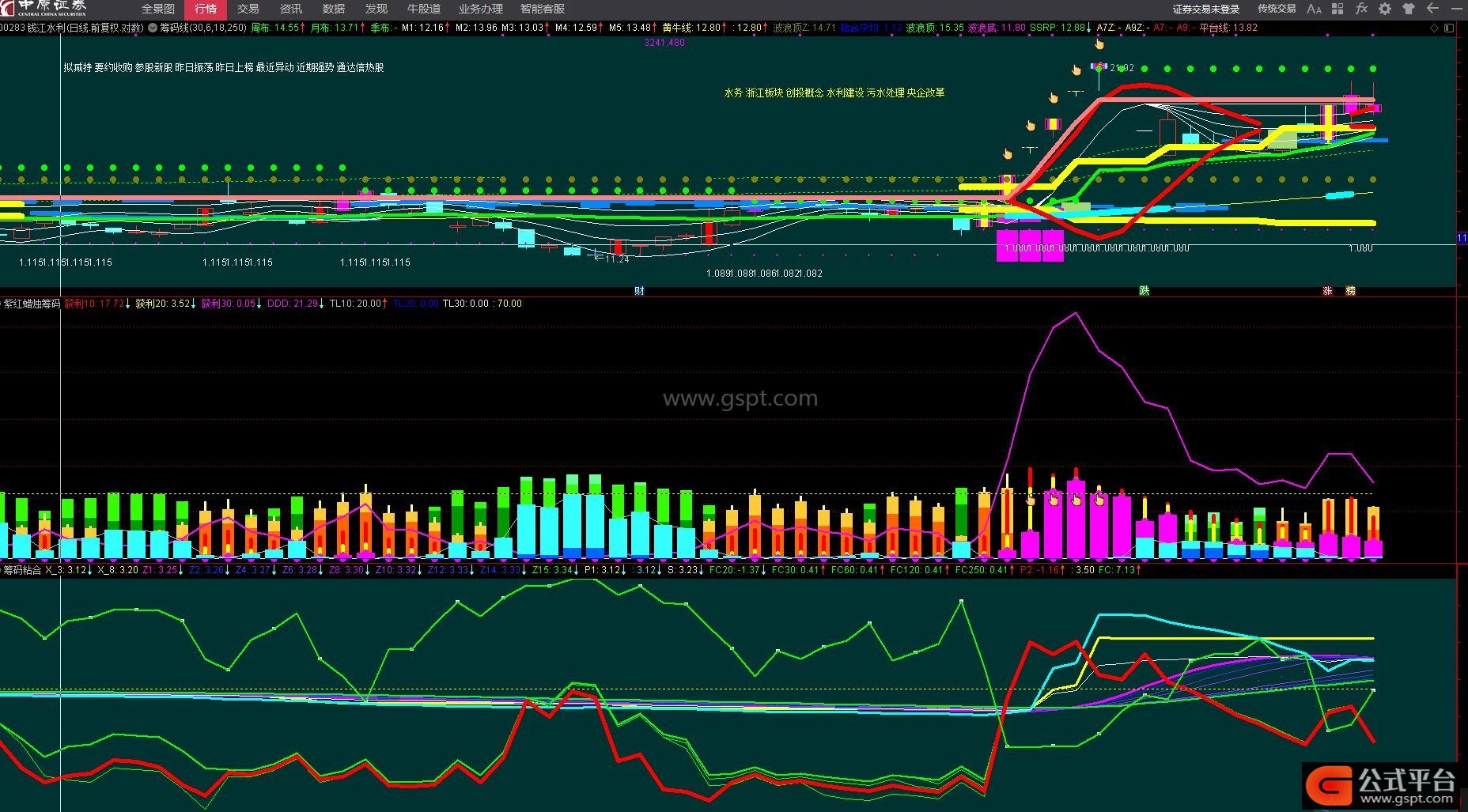Click the 跌 marker below the chart

pos(1144,291)
